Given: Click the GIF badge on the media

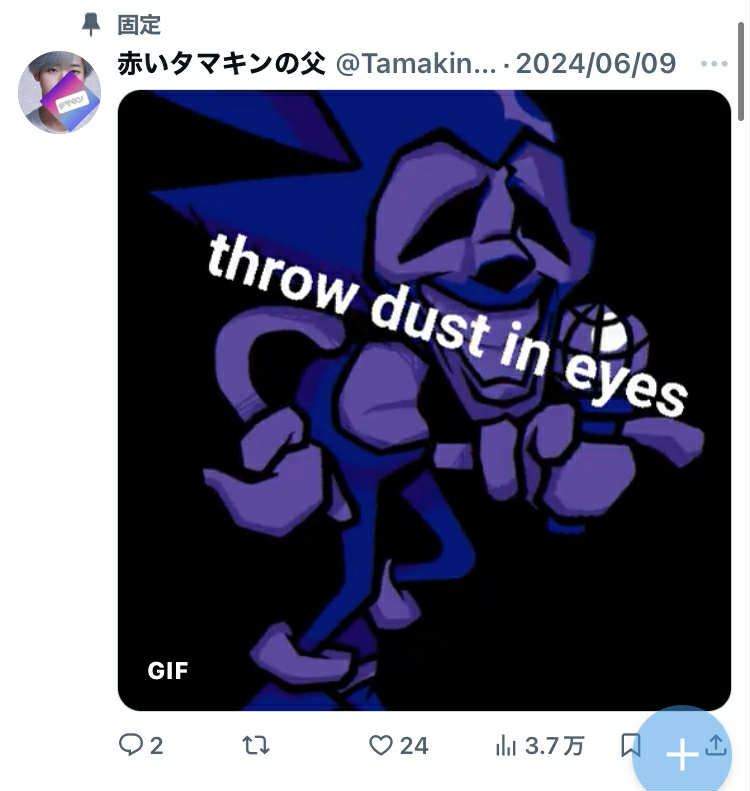Looking at the screenshot, I should (167, 670).
